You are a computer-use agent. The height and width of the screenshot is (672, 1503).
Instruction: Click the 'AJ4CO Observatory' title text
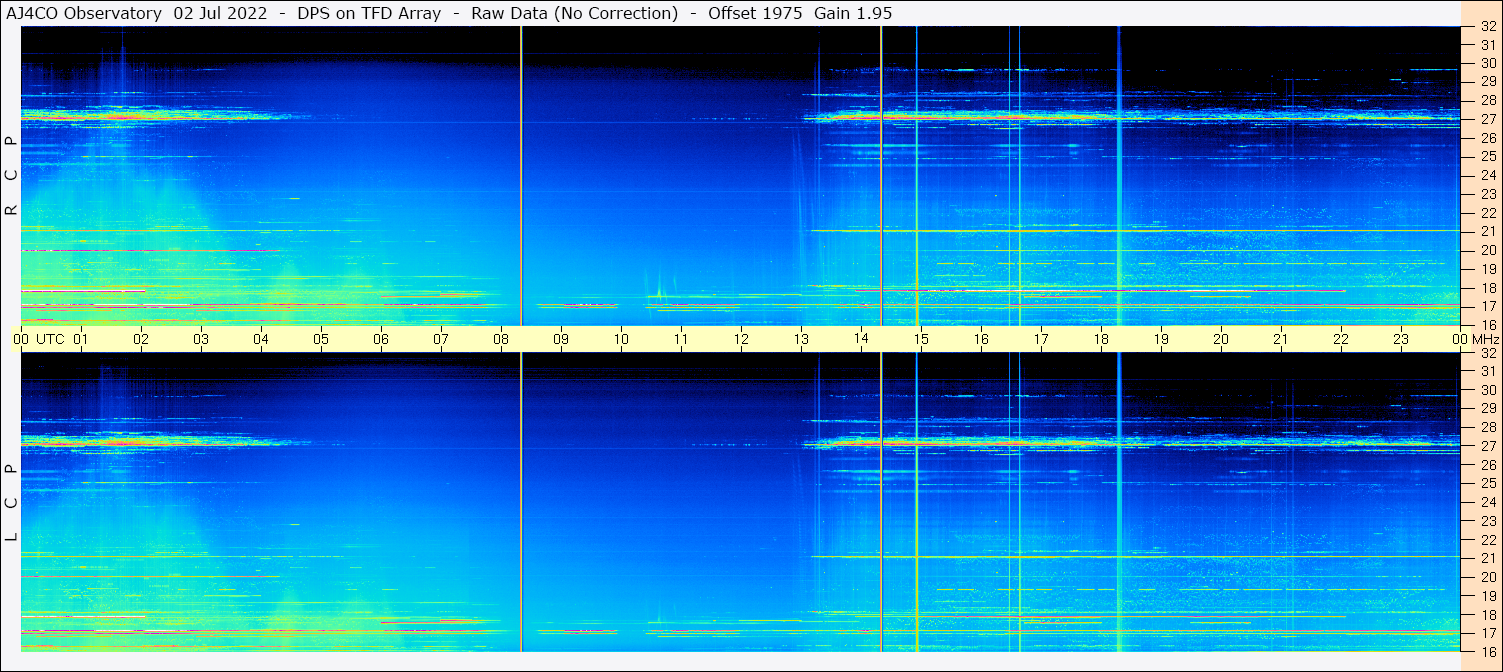click(x=84, y=13)
